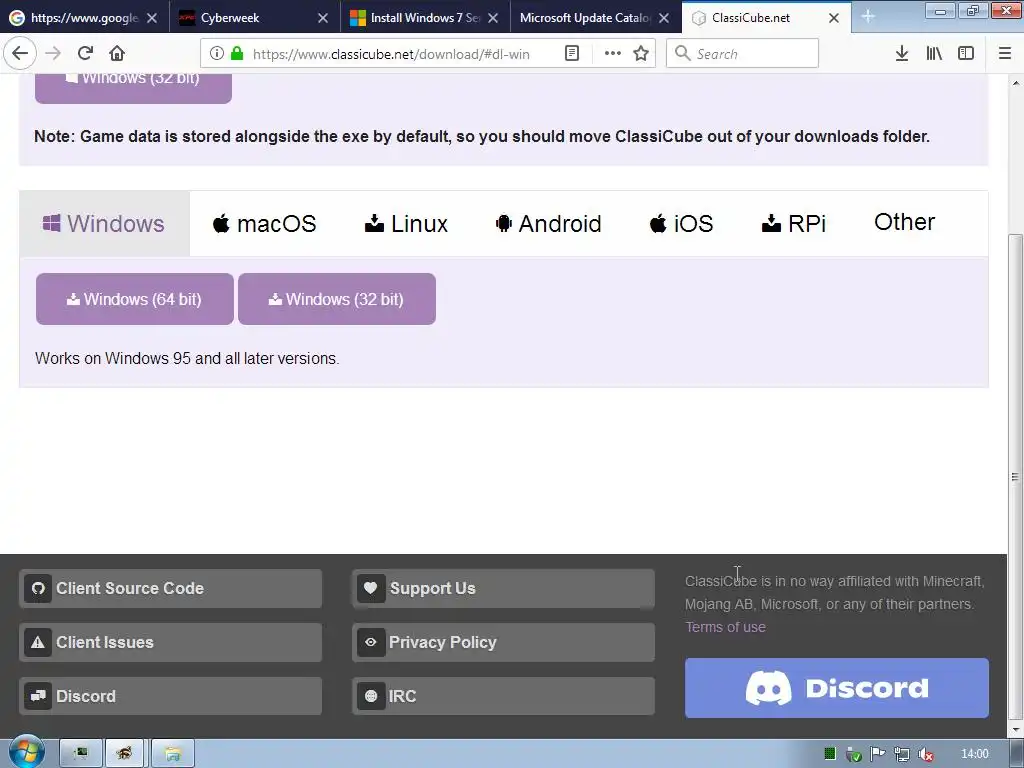Select the Android platform tab

[549, 223]
